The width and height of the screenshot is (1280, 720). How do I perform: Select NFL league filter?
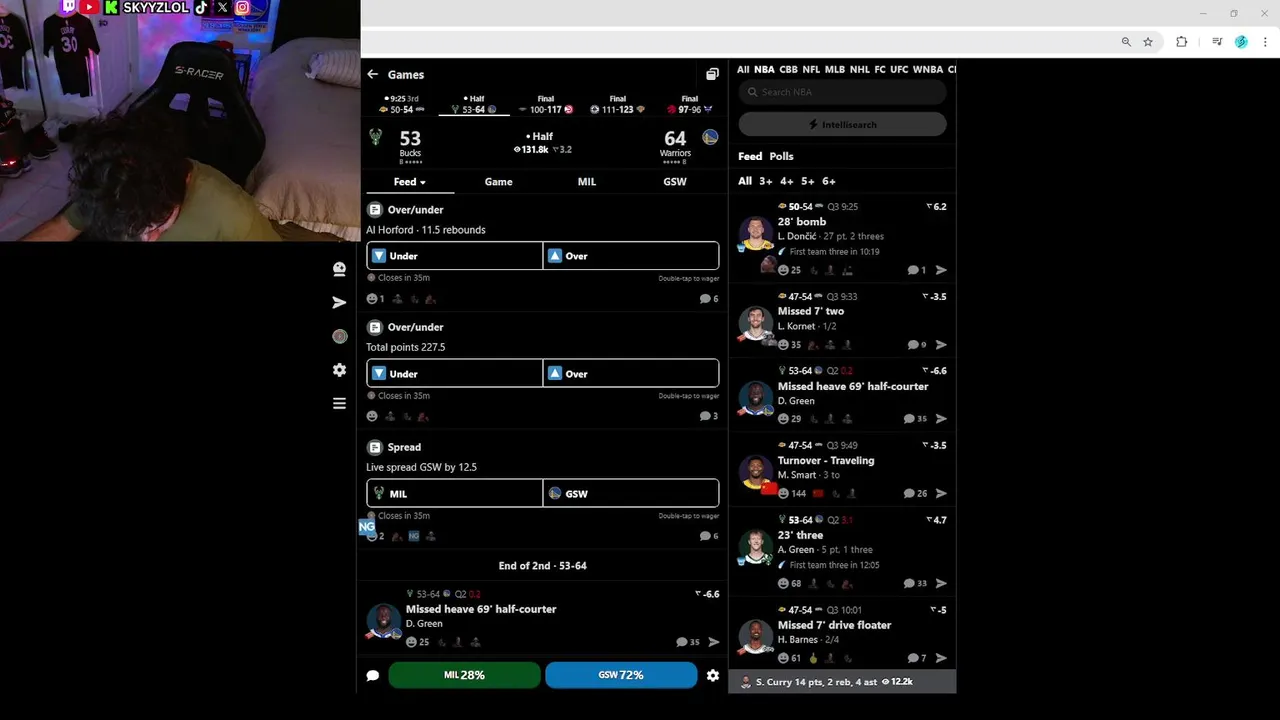click(811, 70)
